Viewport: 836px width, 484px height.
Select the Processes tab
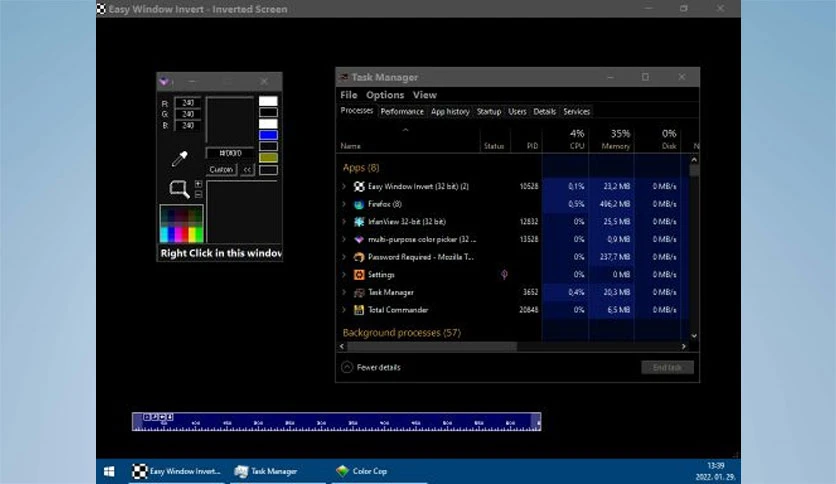(357, 111)
